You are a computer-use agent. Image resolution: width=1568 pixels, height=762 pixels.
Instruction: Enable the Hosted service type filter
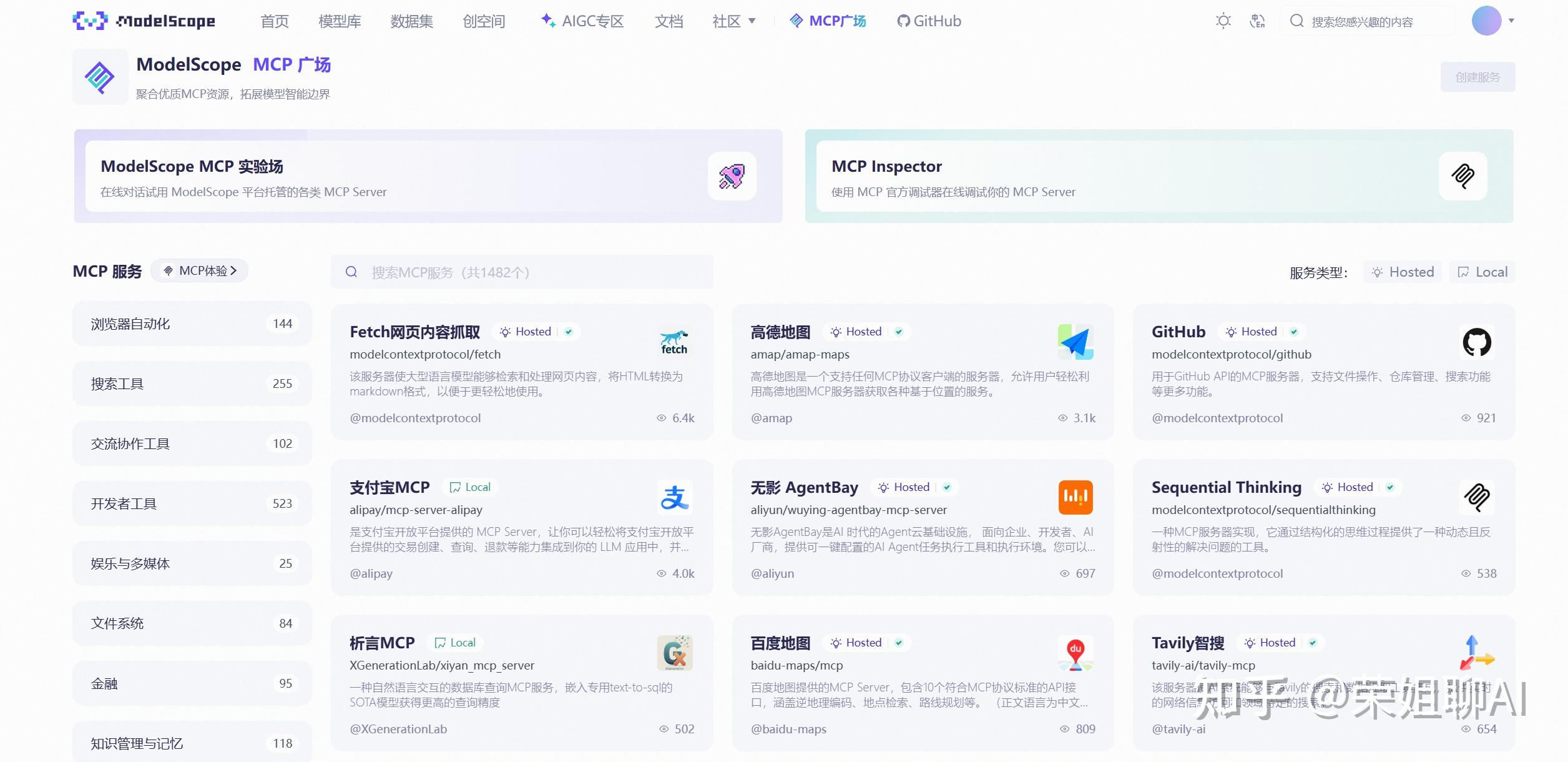tap(1402, 272)
